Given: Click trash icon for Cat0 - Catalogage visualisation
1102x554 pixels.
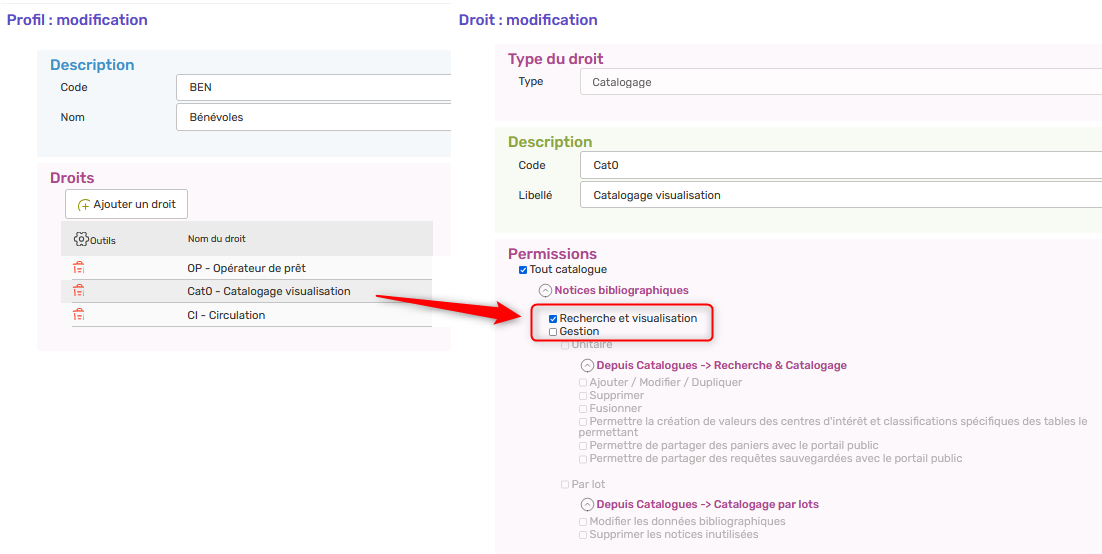Looking at the screenshot, I should [x=79, y=291].
